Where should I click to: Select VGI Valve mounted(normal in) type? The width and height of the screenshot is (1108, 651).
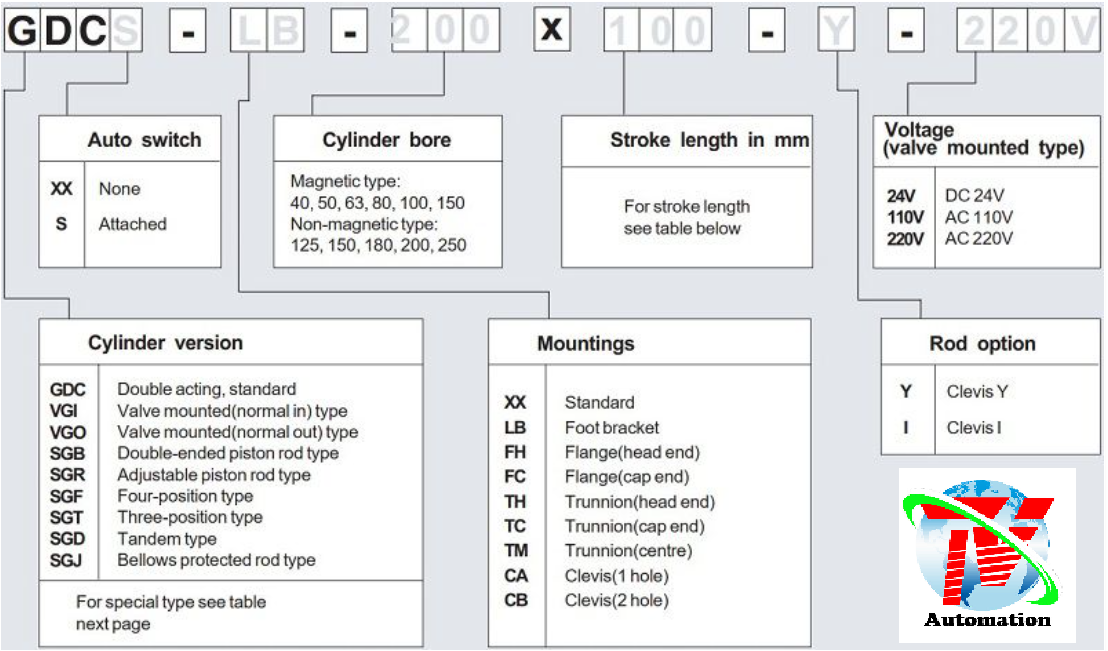point(232,411)
